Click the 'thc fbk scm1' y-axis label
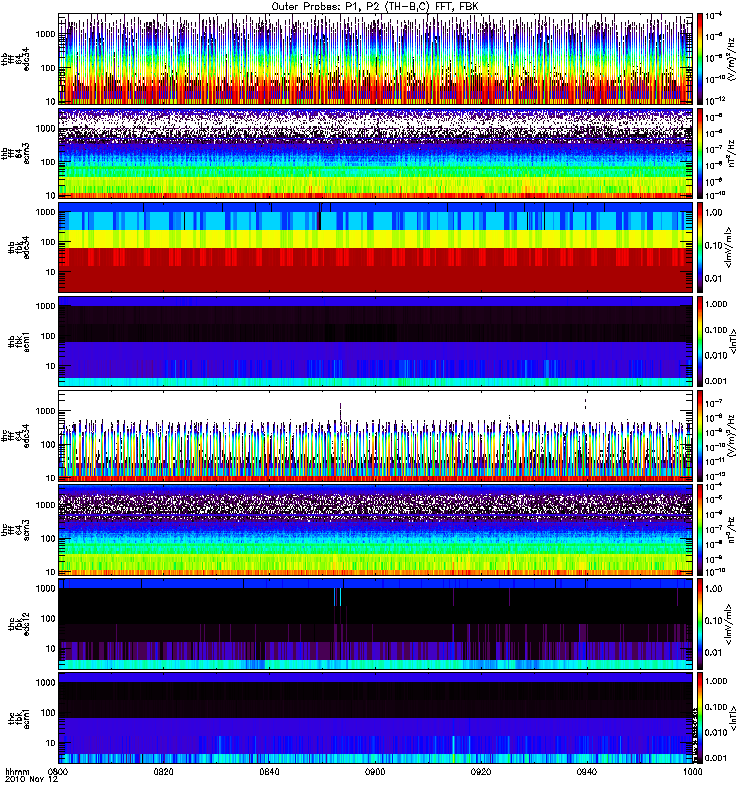The image size is (750, 800). (18, 718)
